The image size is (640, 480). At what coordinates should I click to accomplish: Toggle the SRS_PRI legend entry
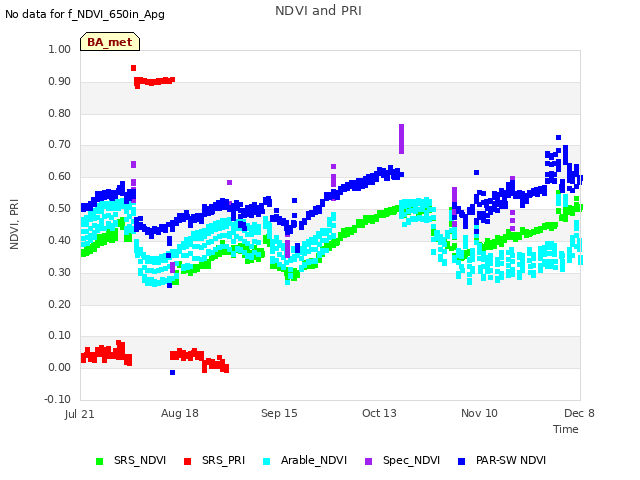pyautogui.click(x=214, y=460)
